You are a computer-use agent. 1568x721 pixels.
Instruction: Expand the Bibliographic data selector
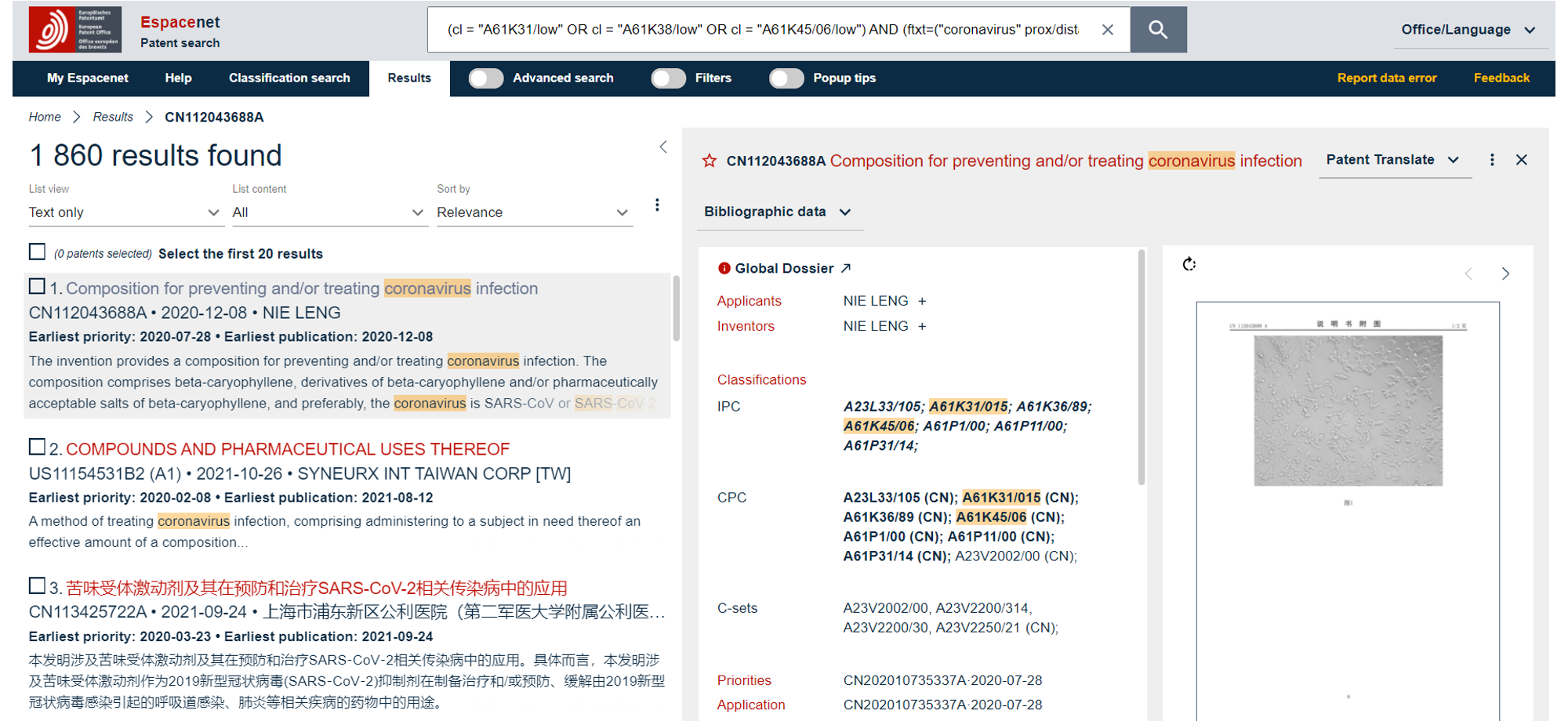click(x=777, y=212)
